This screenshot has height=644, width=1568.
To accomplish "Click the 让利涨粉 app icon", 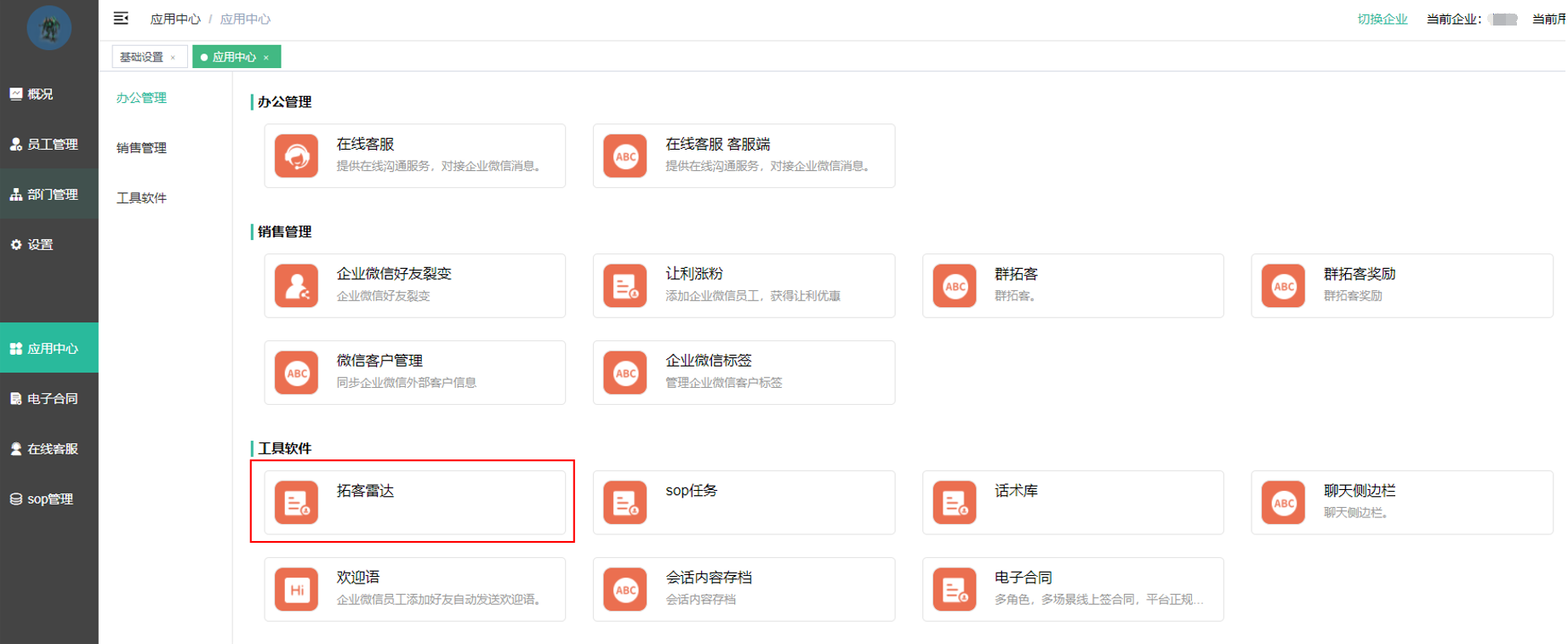I will click(624, 286).
